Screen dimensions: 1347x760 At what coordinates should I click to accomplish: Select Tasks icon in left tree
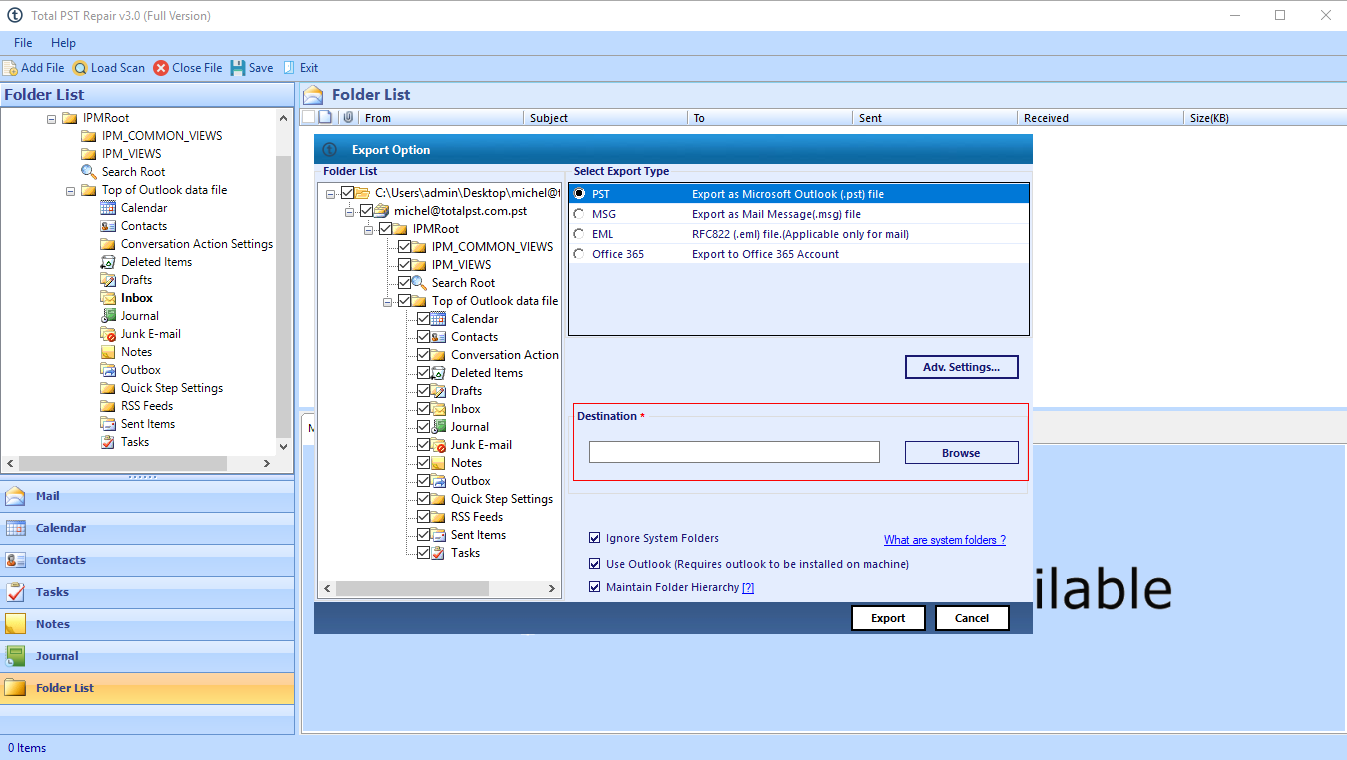pyautogui.click(x=108, y=442)
